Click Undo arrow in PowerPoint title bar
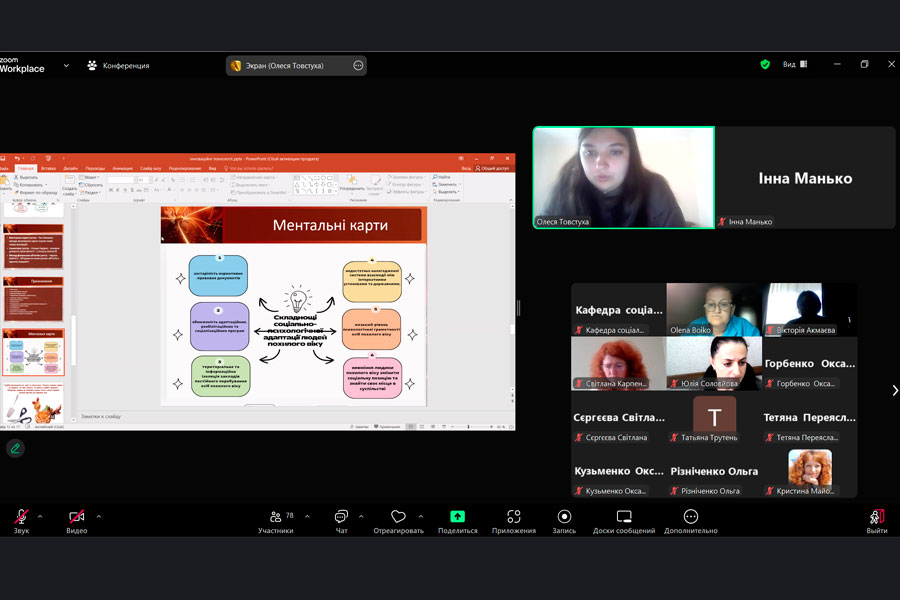 pyautogui.click(x=18, y=158)
